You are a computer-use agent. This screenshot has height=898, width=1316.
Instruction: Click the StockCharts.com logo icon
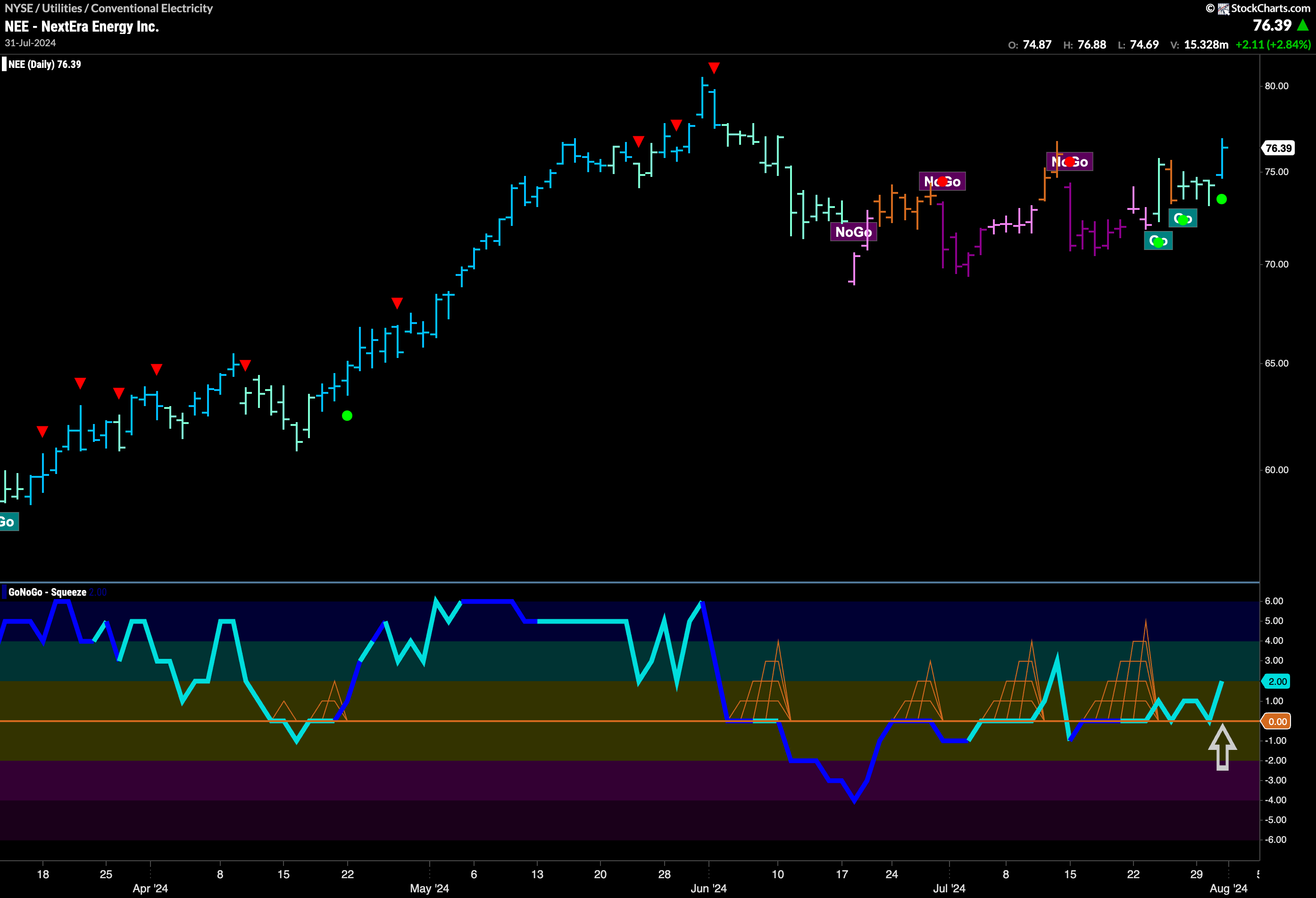[x=1223, y=8]
